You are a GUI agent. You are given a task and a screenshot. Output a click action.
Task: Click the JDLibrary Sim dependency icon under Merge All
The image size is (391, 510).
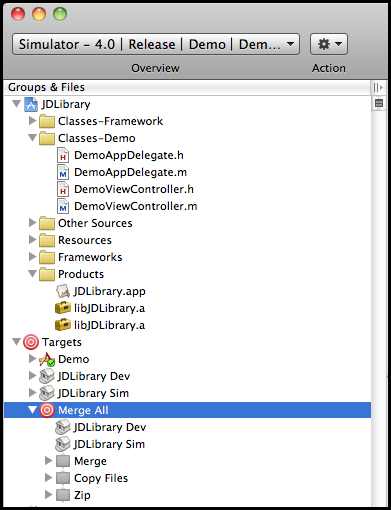63,444
